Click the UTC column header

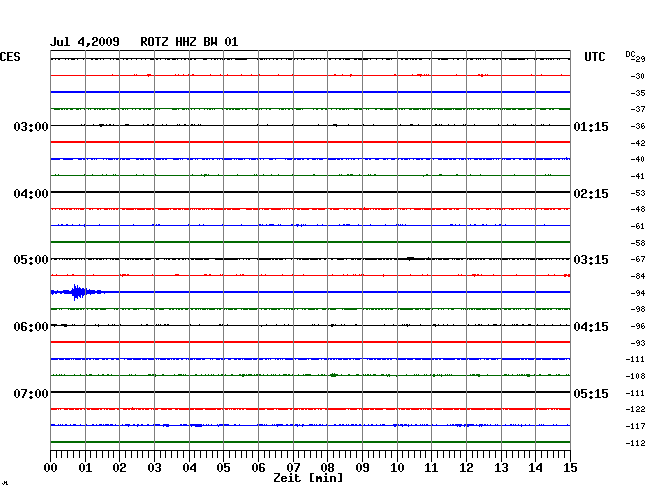pos(594,57)
